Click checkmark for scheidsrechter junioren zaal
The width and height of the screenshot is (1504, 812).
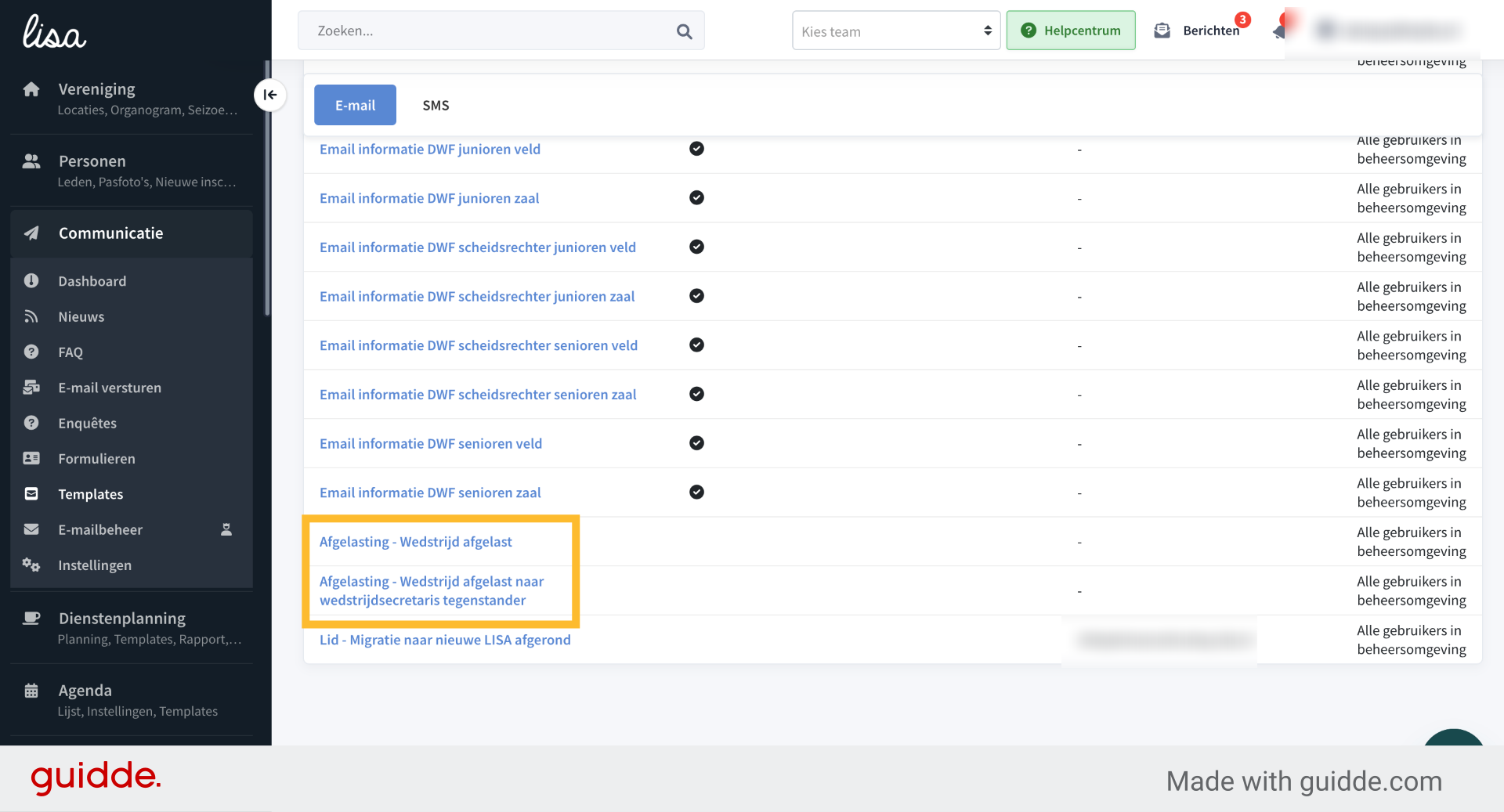pyautogui.click(x=696, y=296)
